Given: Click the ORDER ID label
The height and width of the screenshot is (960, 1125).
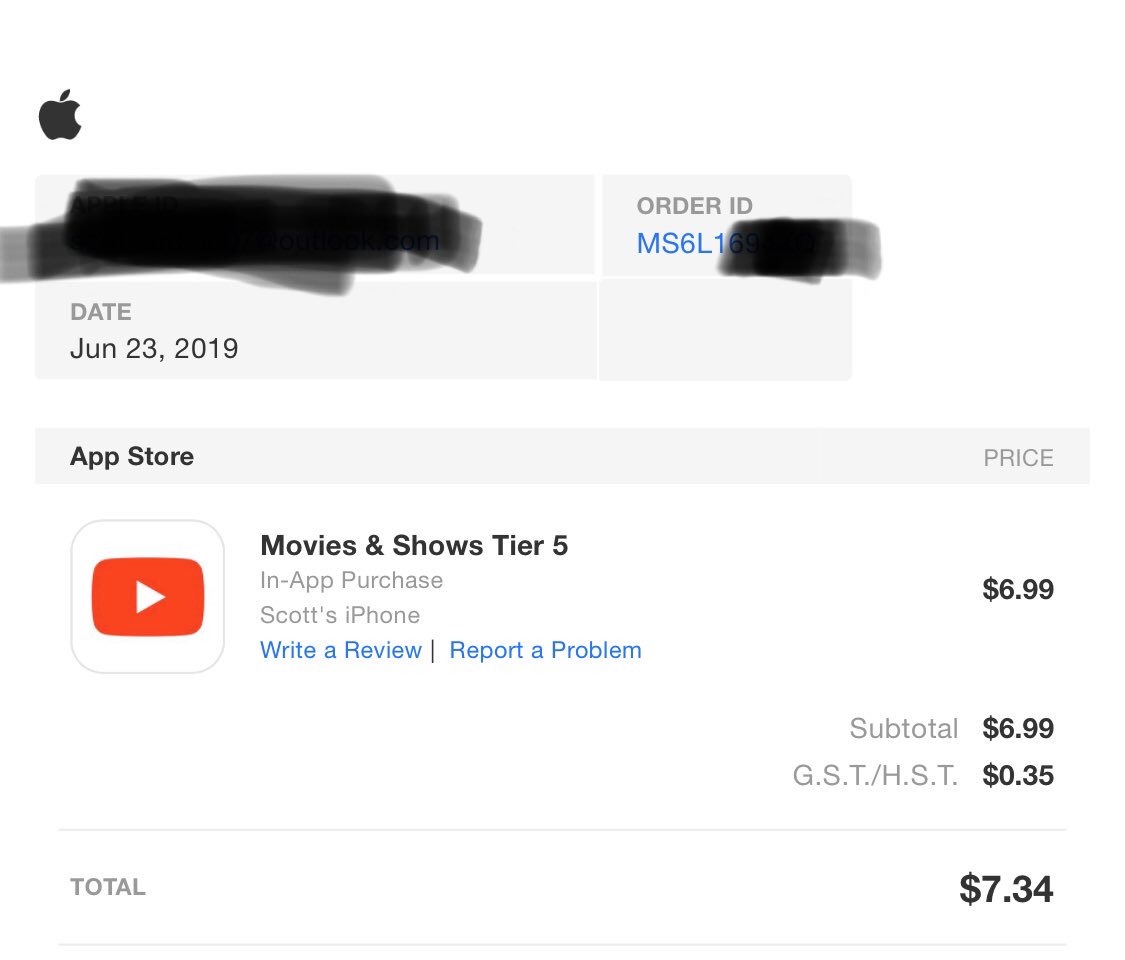Looking at the screenshot, I should coord(694,206).
